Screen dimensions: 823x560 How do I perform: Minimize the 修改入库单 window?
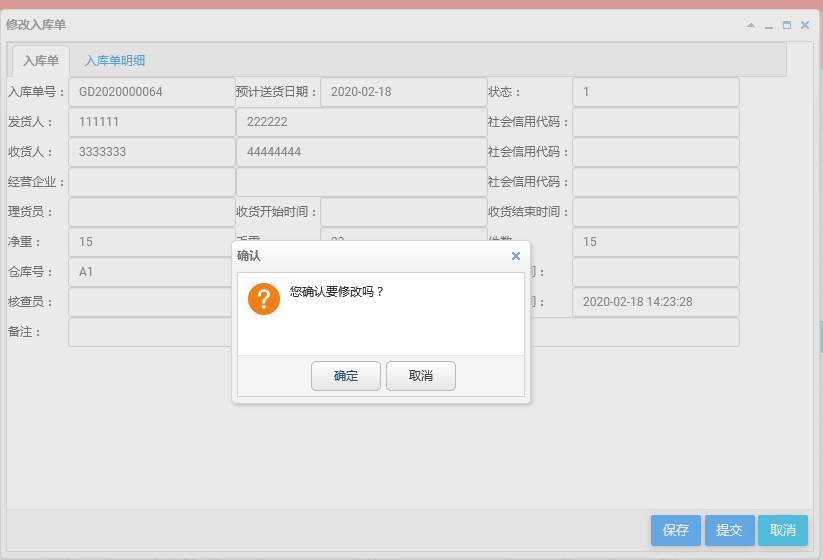pos(769,25)
